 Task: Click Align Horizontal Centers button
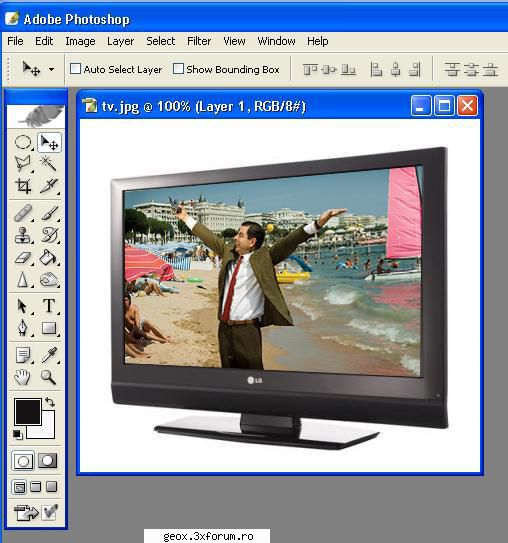395,69
